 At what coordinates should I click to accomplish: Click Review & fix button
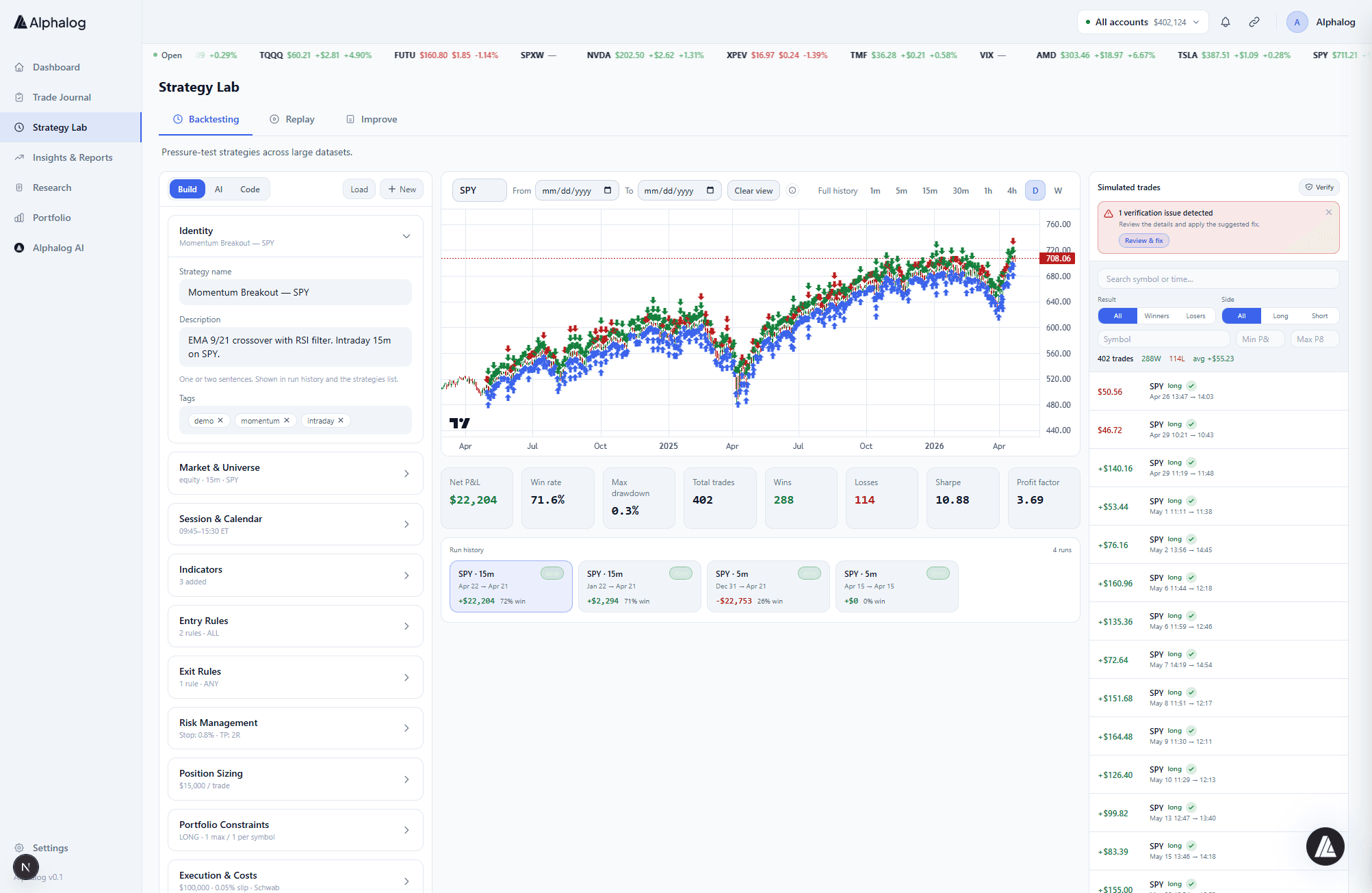point(1144,240)
